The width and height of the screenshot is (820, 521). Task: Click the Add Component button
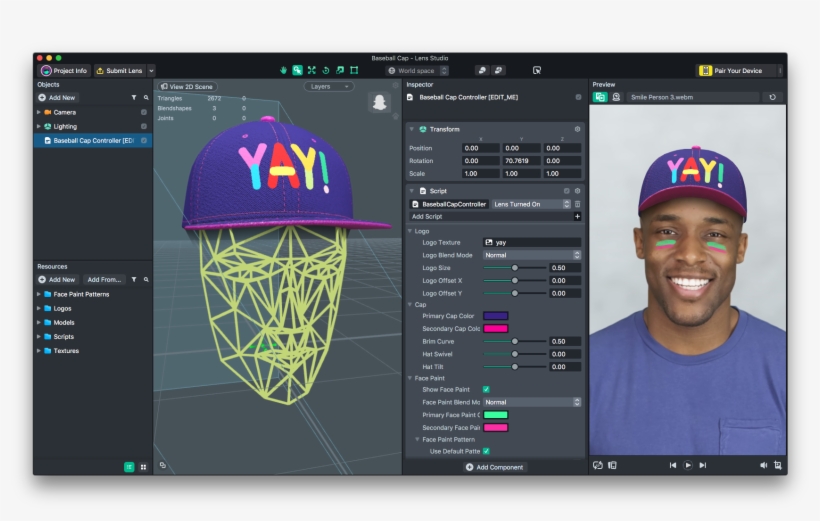[495, 467]
